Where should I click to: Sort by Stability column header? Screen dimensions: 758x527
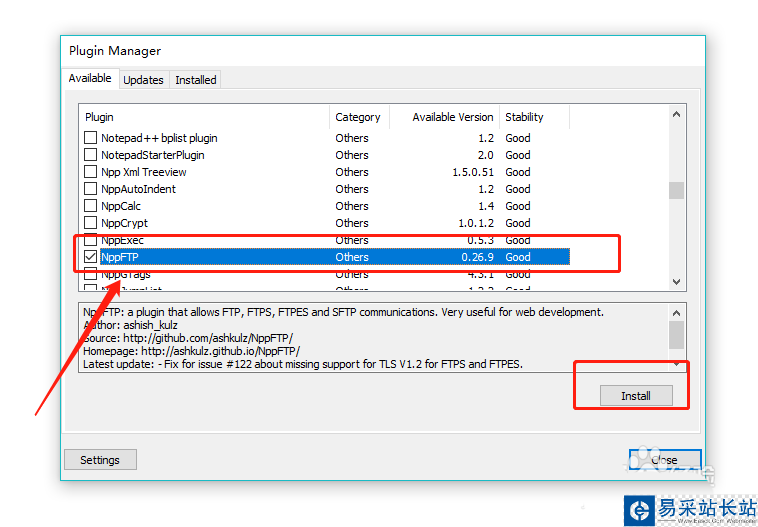point(534,117)
